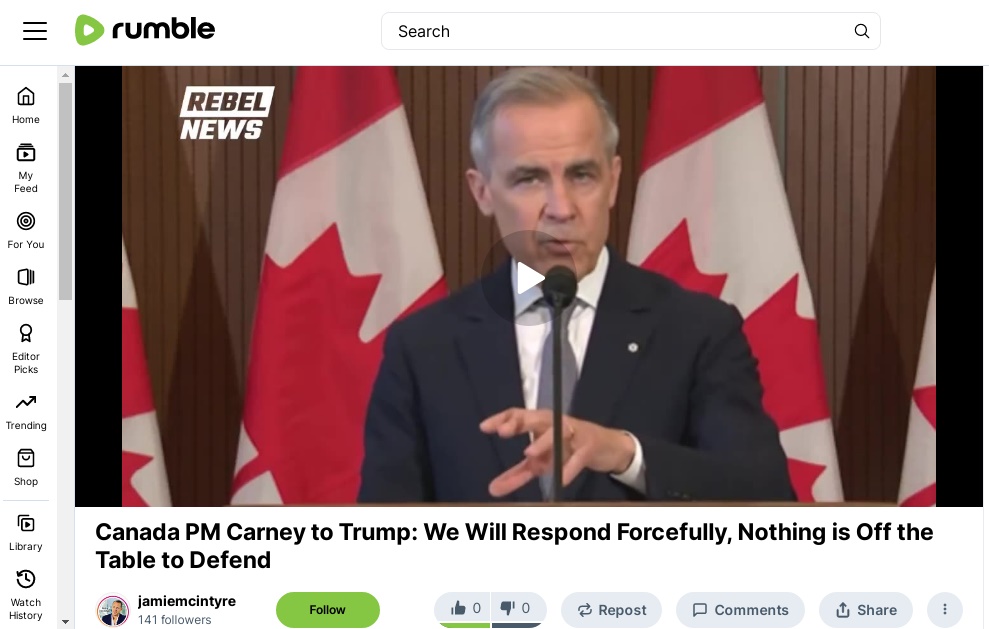The image size is (989, 629).
Task: Open Browse in the sidebar
Action: coord(26,287)
